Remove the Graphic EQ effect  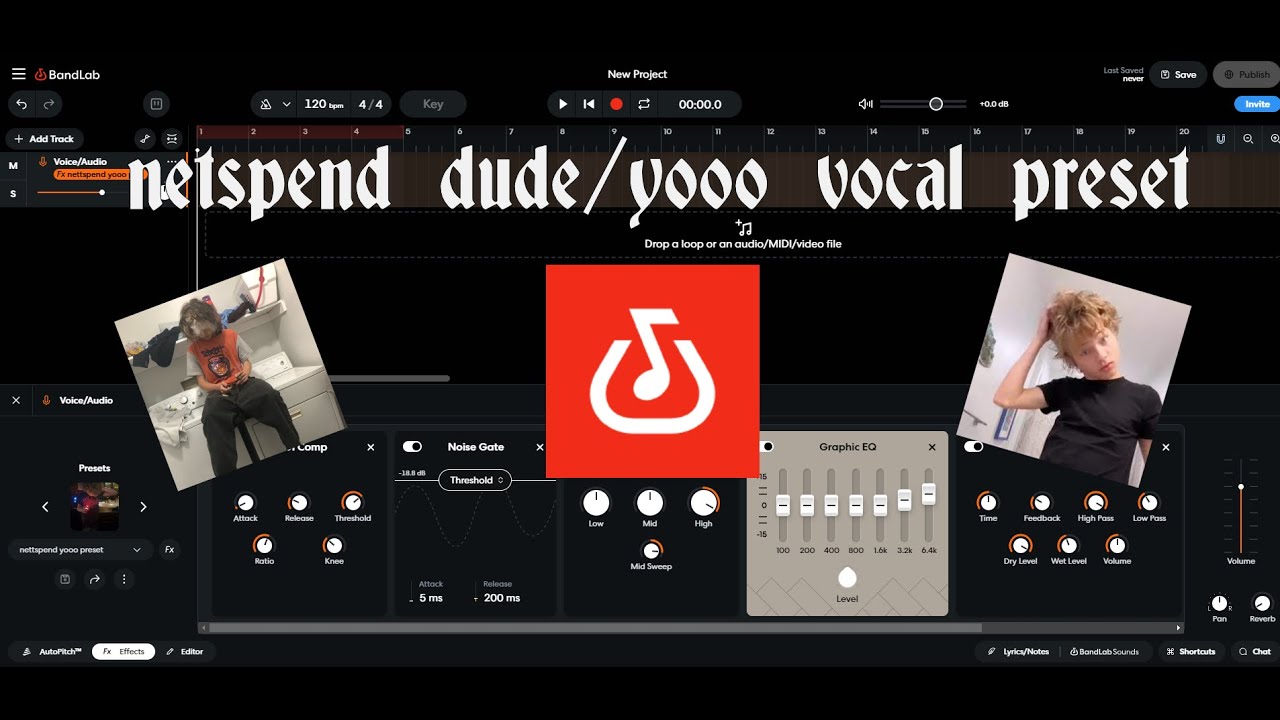click(x=932, y=447)
